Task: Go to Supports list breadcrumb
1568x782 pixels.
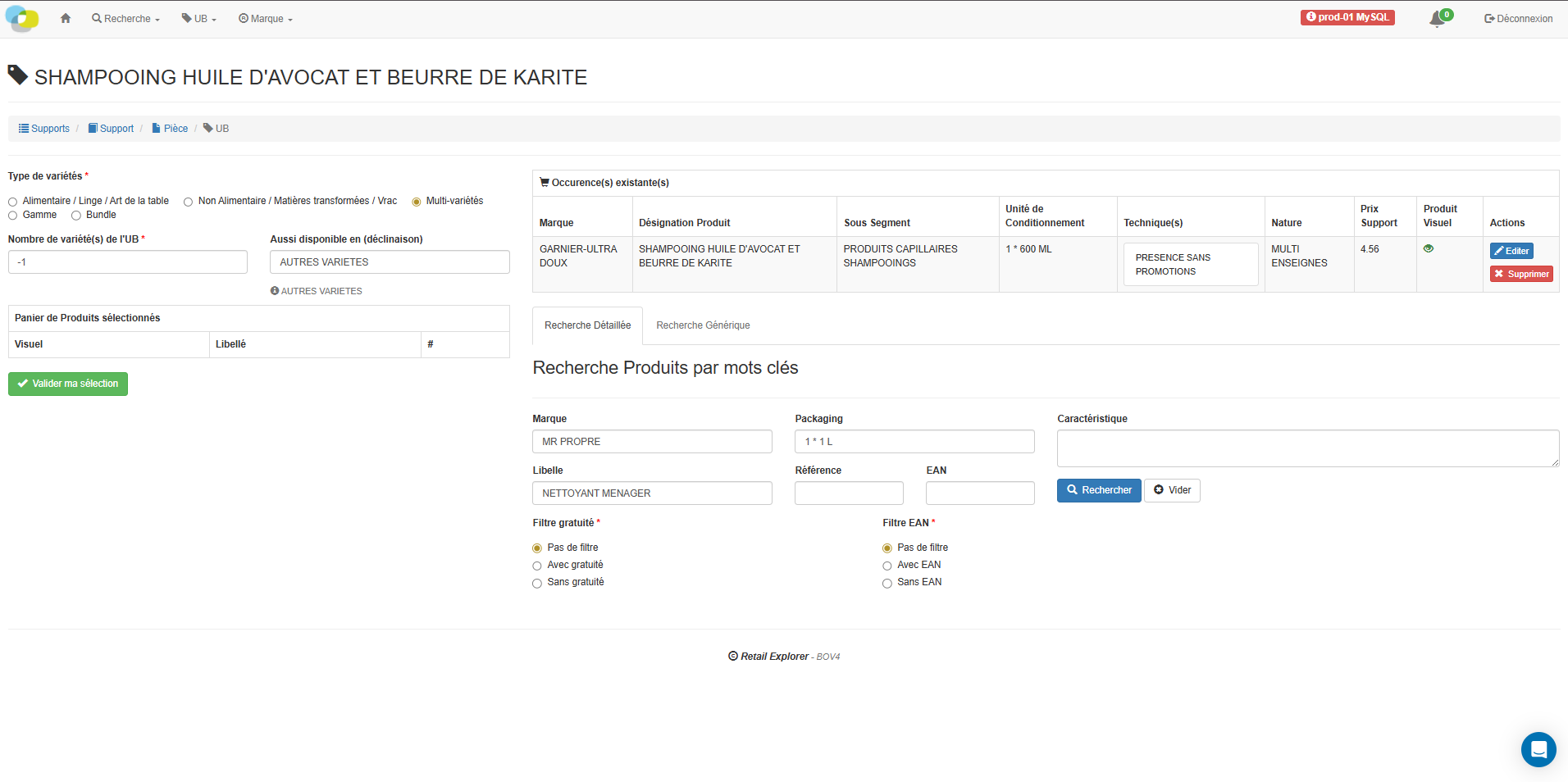Action: click(44, 129)
